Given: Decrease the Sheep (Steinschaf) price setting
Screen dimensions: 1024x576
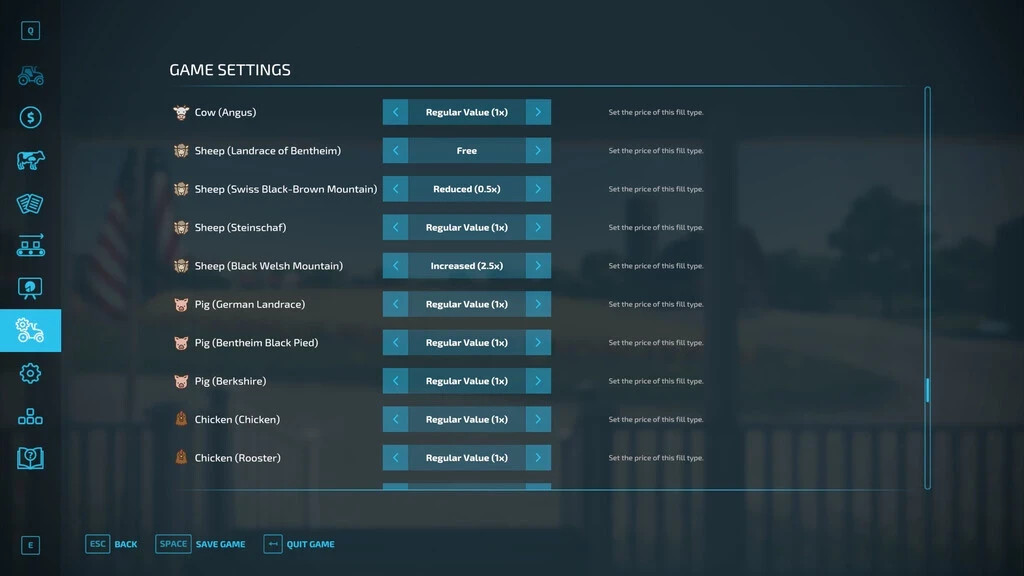Looking at the screenshot, I should coord(393,227).
